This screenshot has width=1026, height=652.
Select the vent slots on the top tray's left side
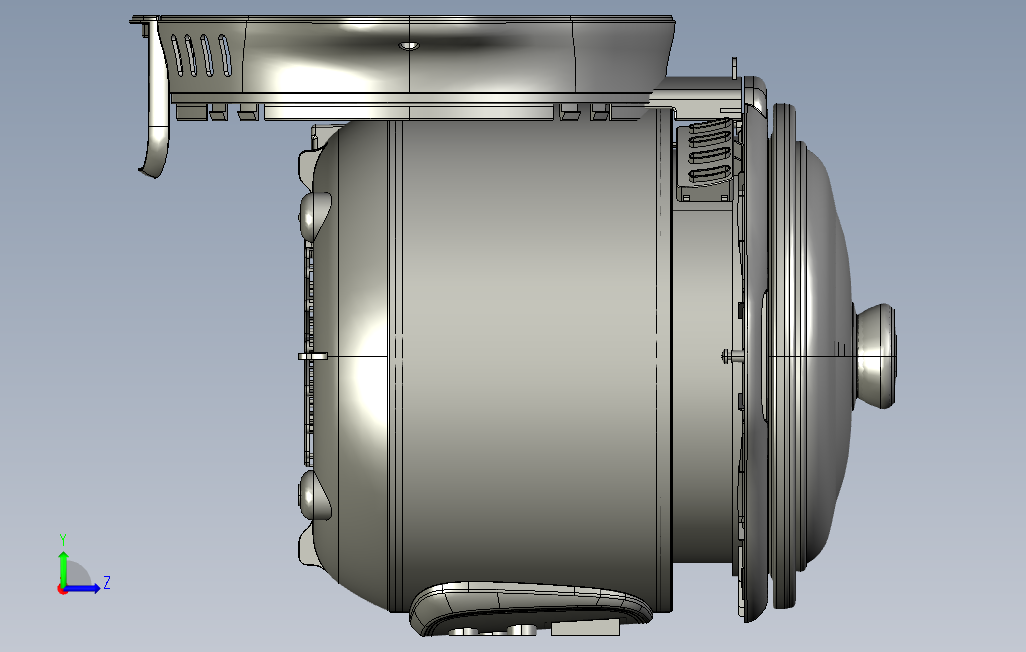point(201,56)
